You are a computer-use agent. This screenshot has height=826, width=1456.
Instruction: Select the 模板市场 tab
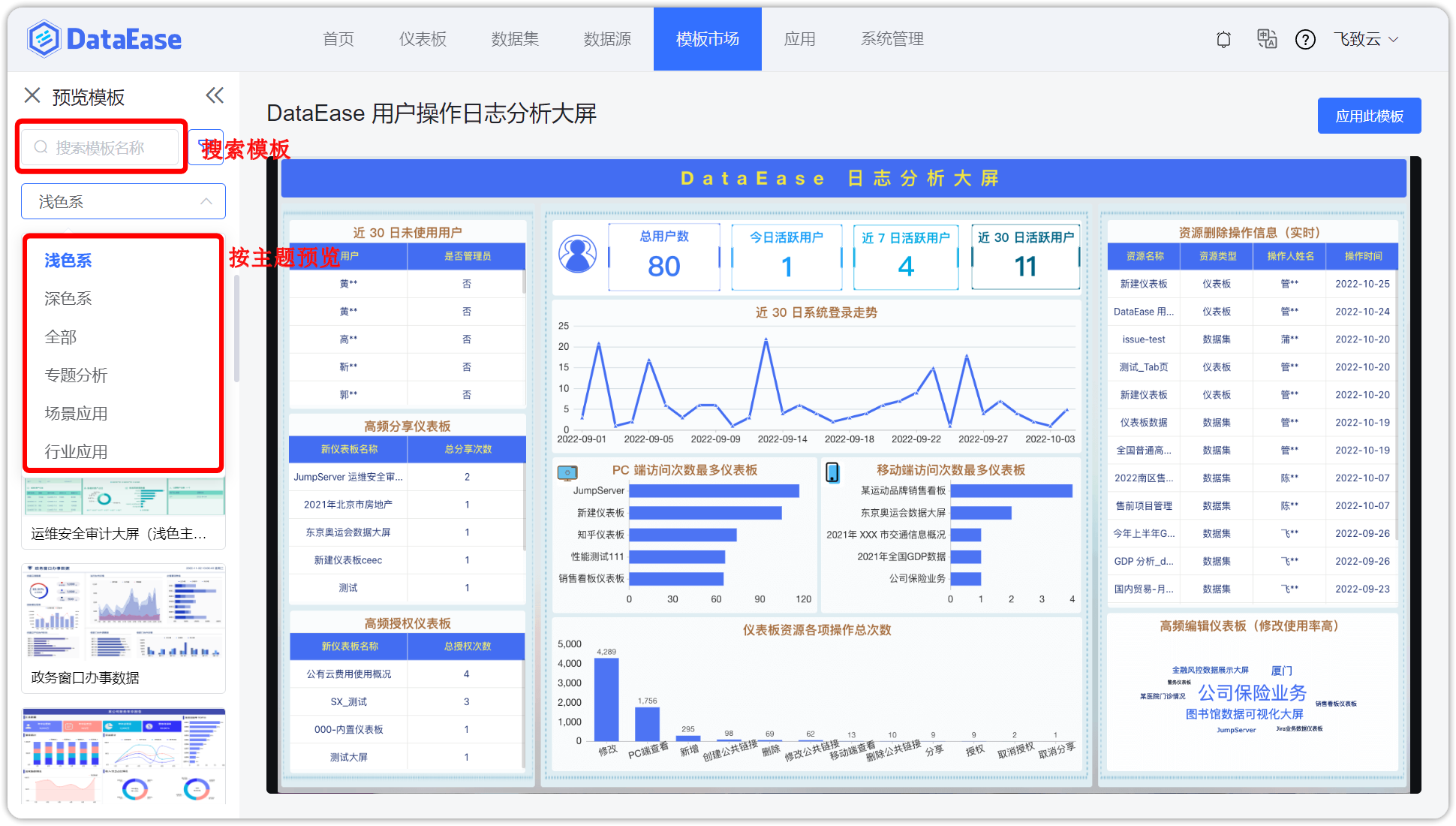[x=708, y=39]
